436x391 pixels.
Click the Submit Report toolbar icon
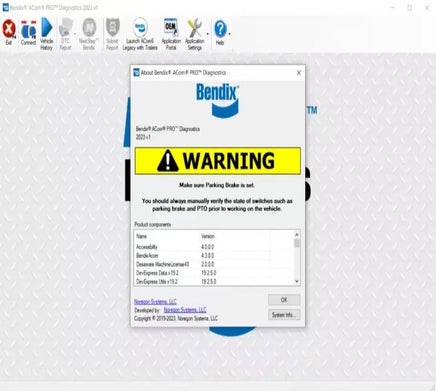click(112, 33)
